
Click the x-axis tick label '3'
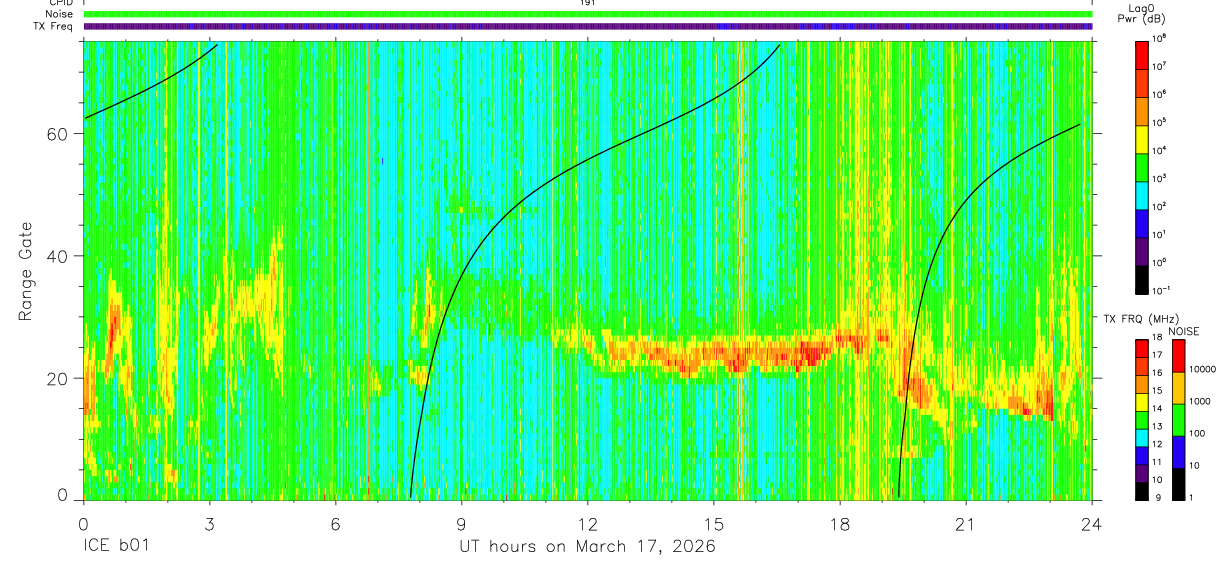coord(209,522)
